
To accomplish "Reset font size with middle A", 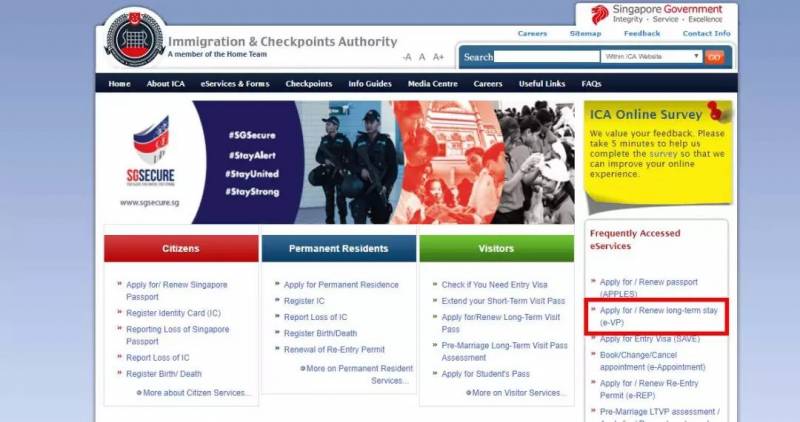I will point(422,57).
